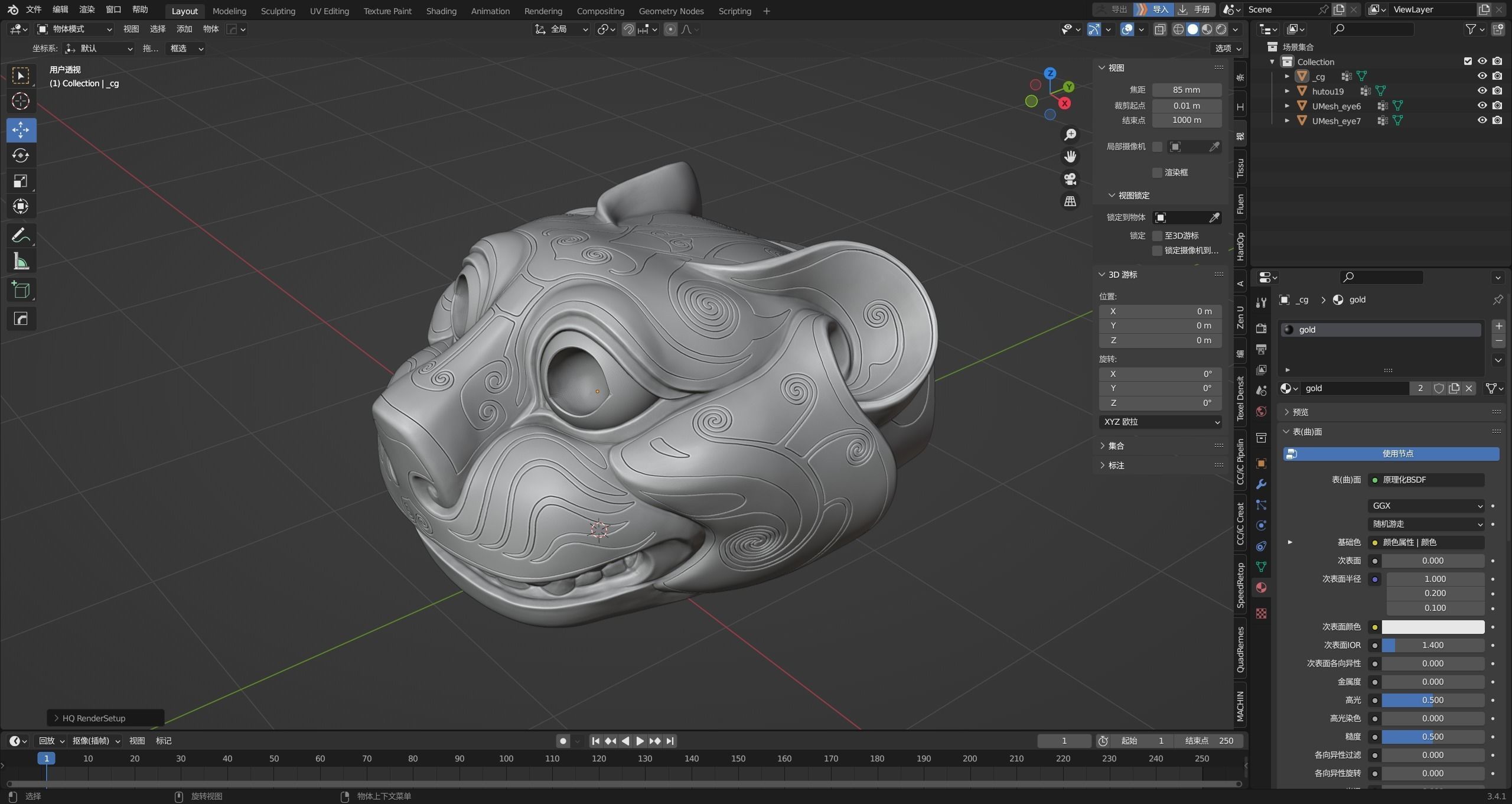Switch perspective/orthographic grid icon
The width and height of the screenshot is (1512, 804).
point(1070,201)
